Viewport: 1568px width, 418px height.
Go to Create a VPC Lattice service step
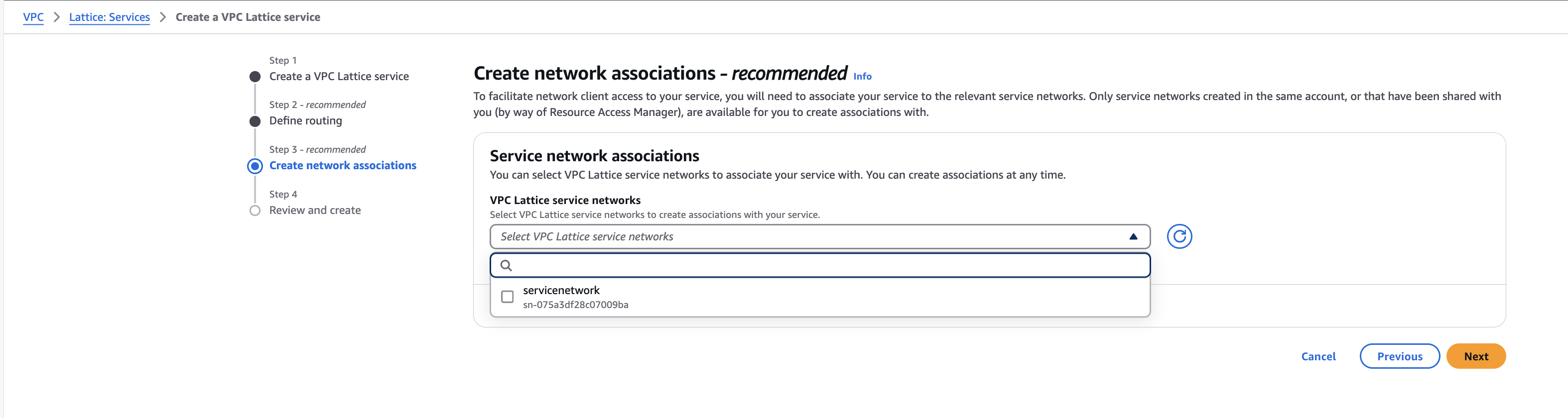tap(338, 77)
